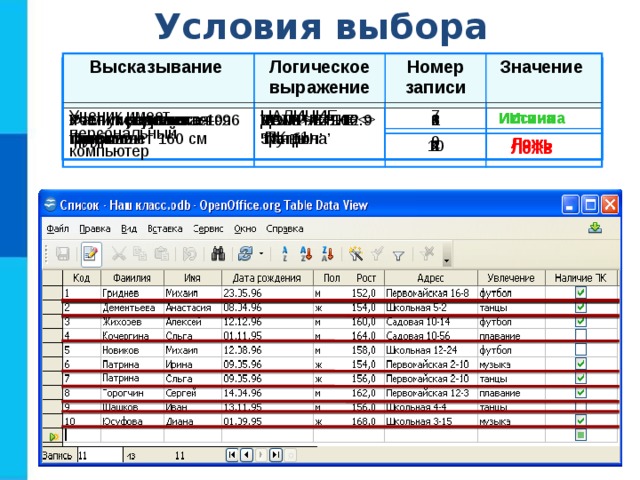Image resolution: width=640 pixels, height=480 pixels.
Task: Open the Refresh dropdown arrow
Action: pos(261,254)
